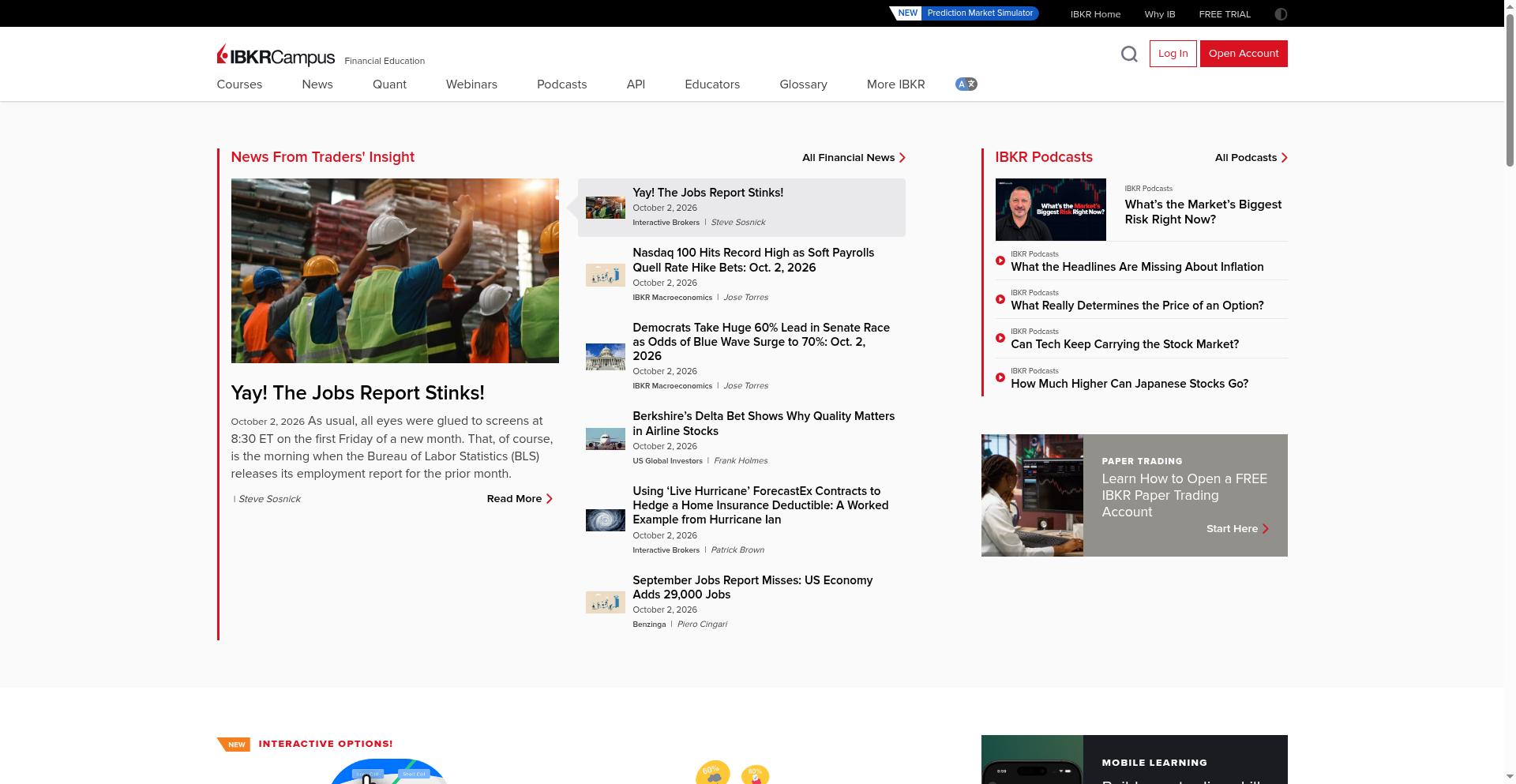Open the News menu
The width and height of the screenshot is (1516, 784).
317,84
